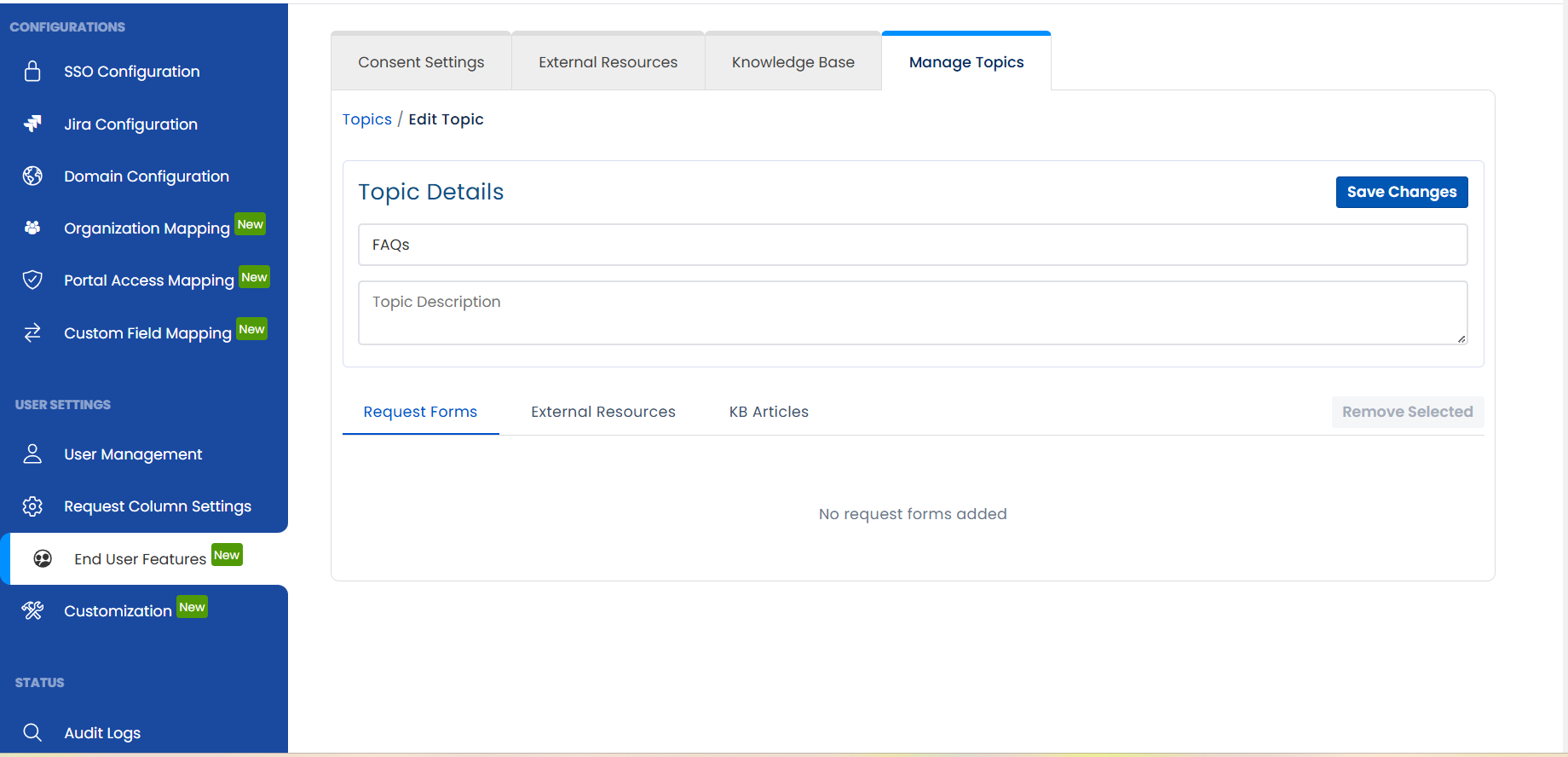1568x757 pixels.
Task: Click the Topic Description resize handle
Action: pos(1461,338)
